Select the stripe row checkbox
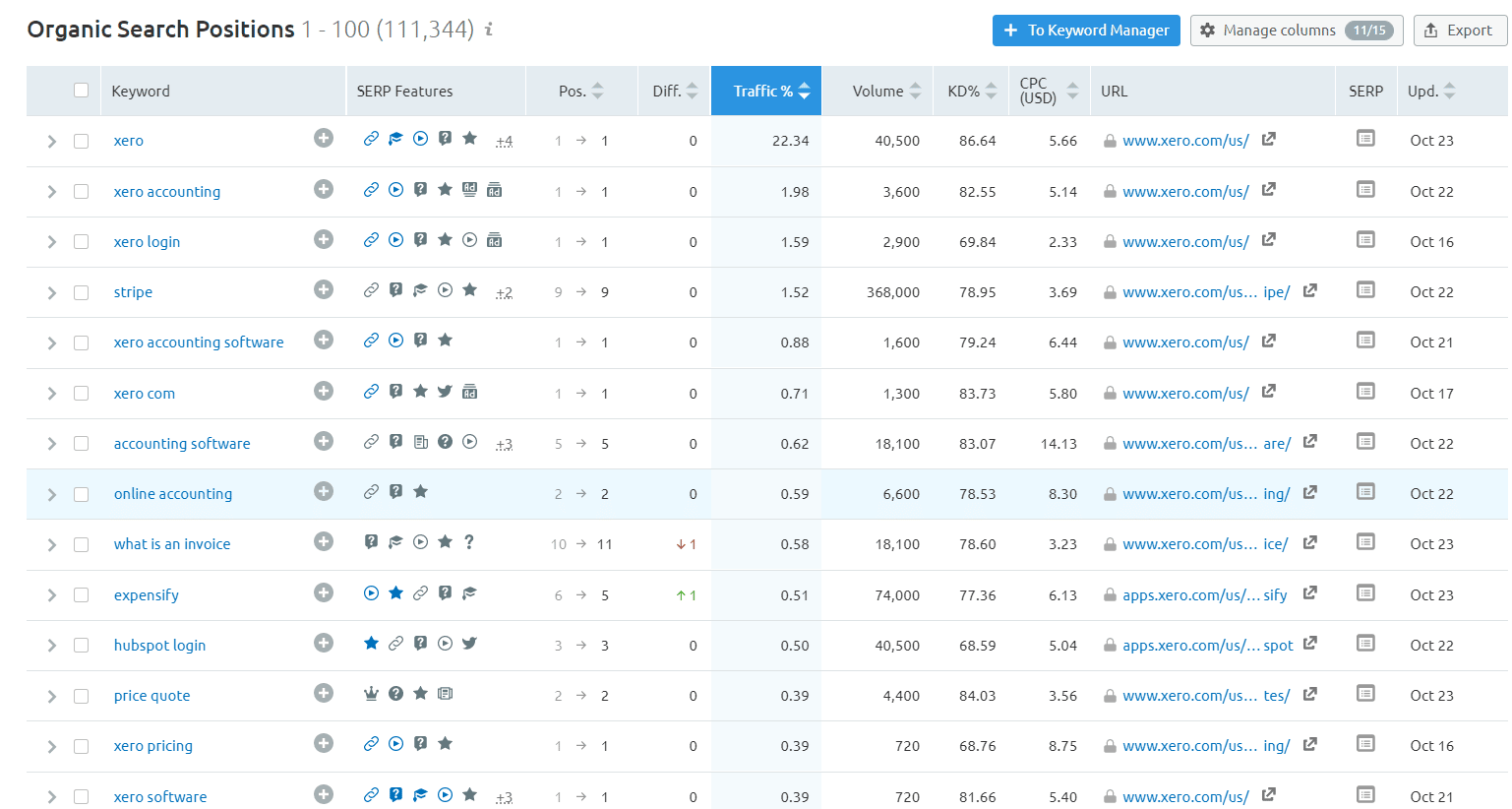The image size is (1512, 809). pyautogui.click(x=81, y=292)
